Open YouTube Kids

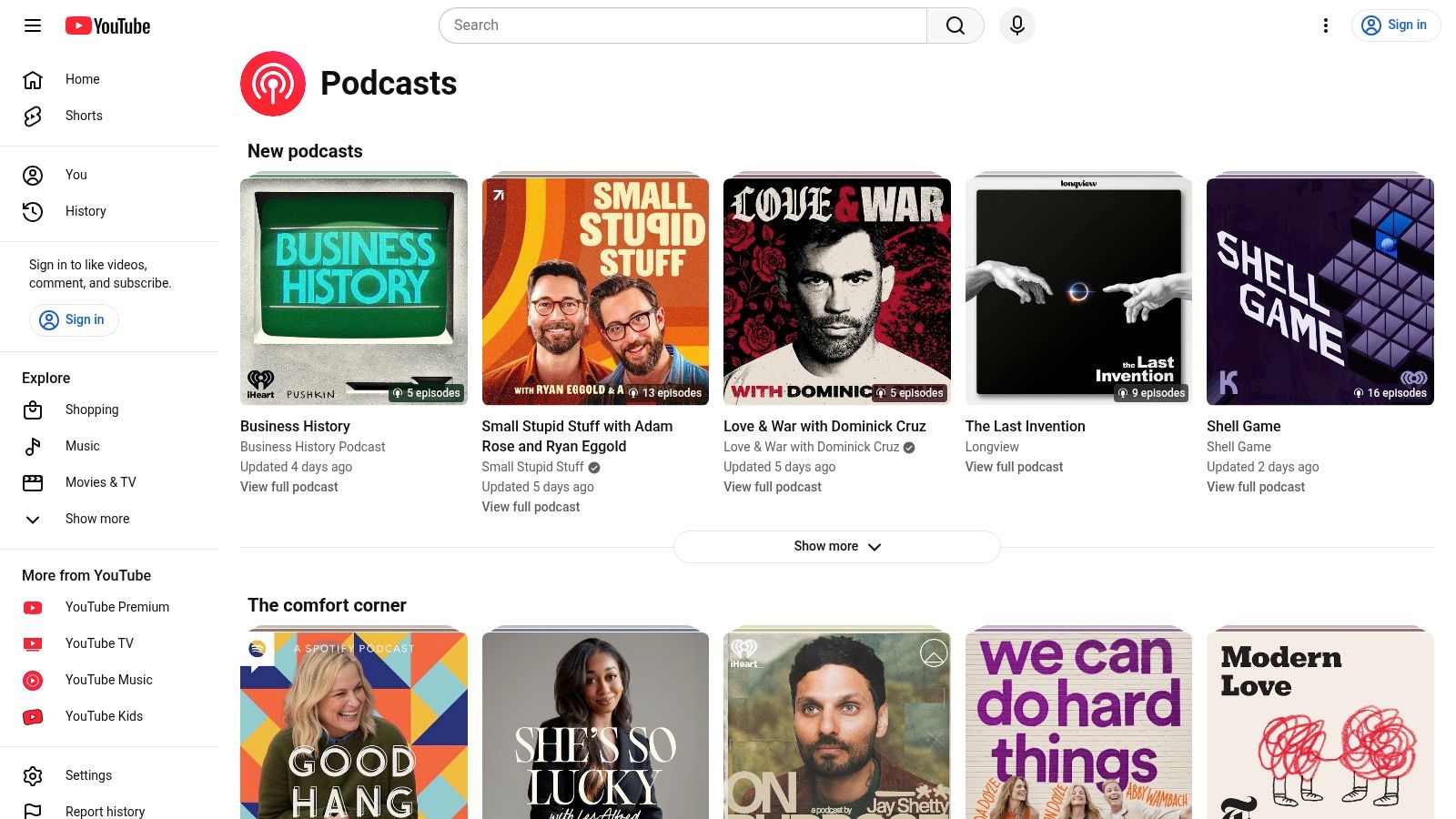coord(104,716)
